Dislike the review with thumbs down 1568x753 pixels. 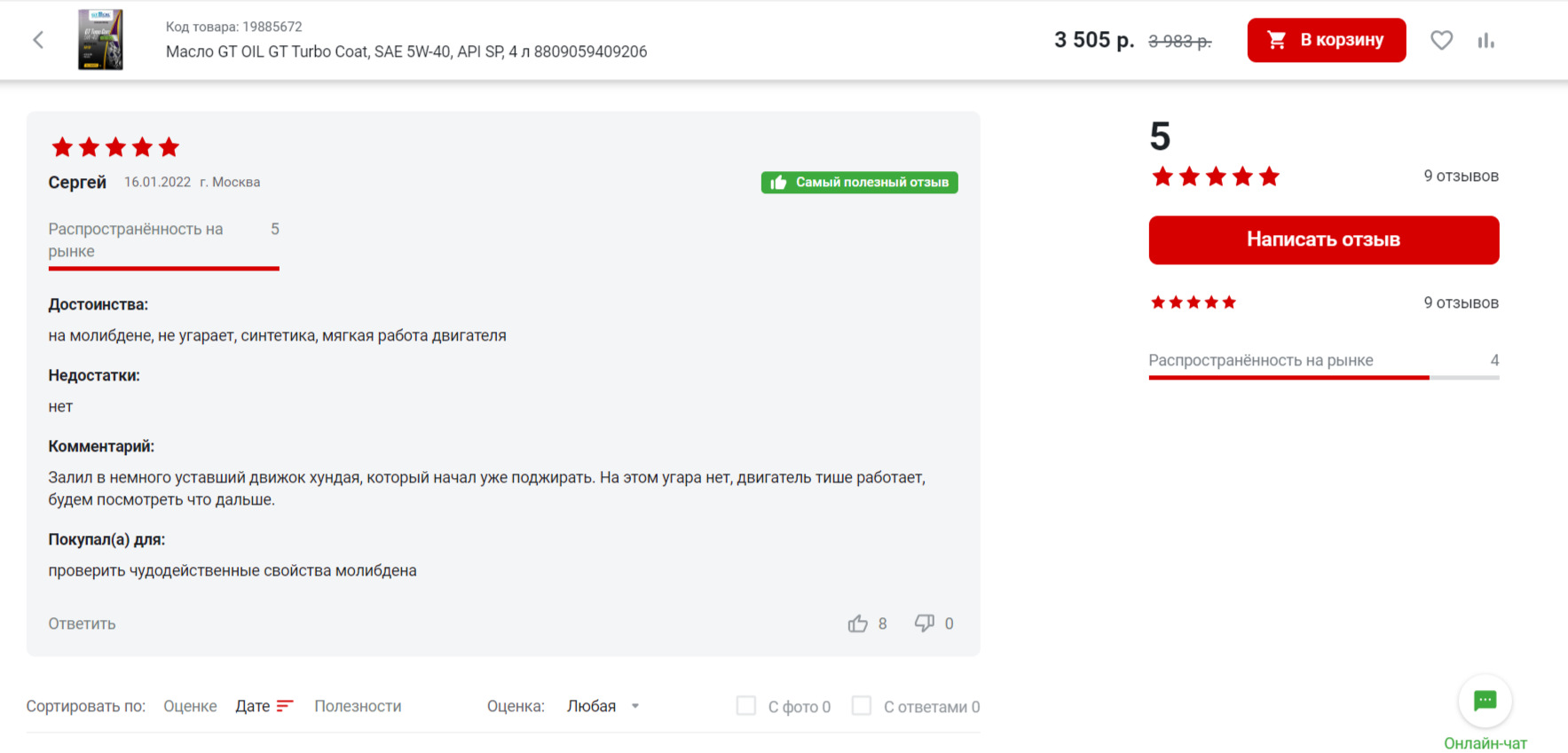click(x=925, y=624)
